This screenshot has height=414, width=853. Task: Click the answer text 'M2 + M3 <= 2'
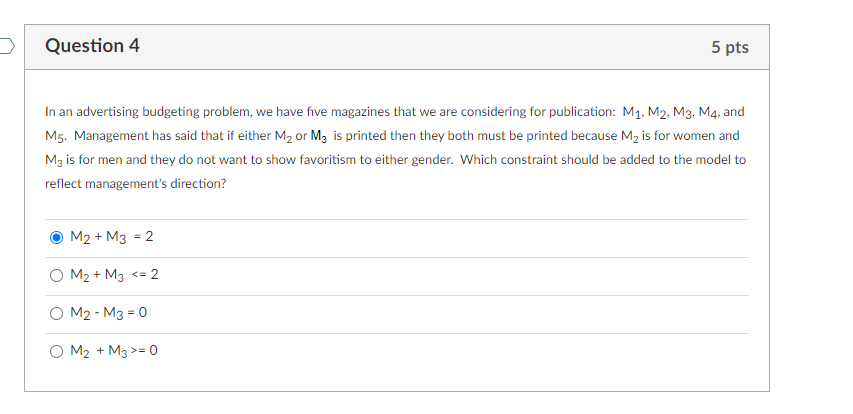tap(114, 275)
